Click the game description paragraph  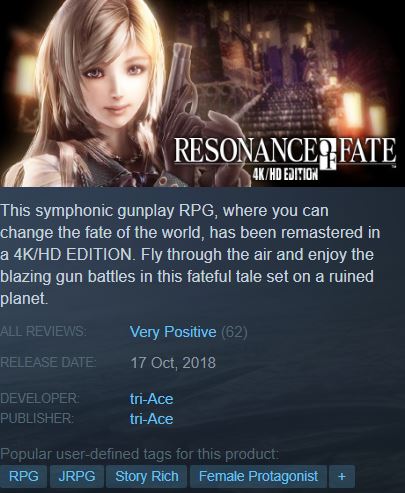[190, 254]
